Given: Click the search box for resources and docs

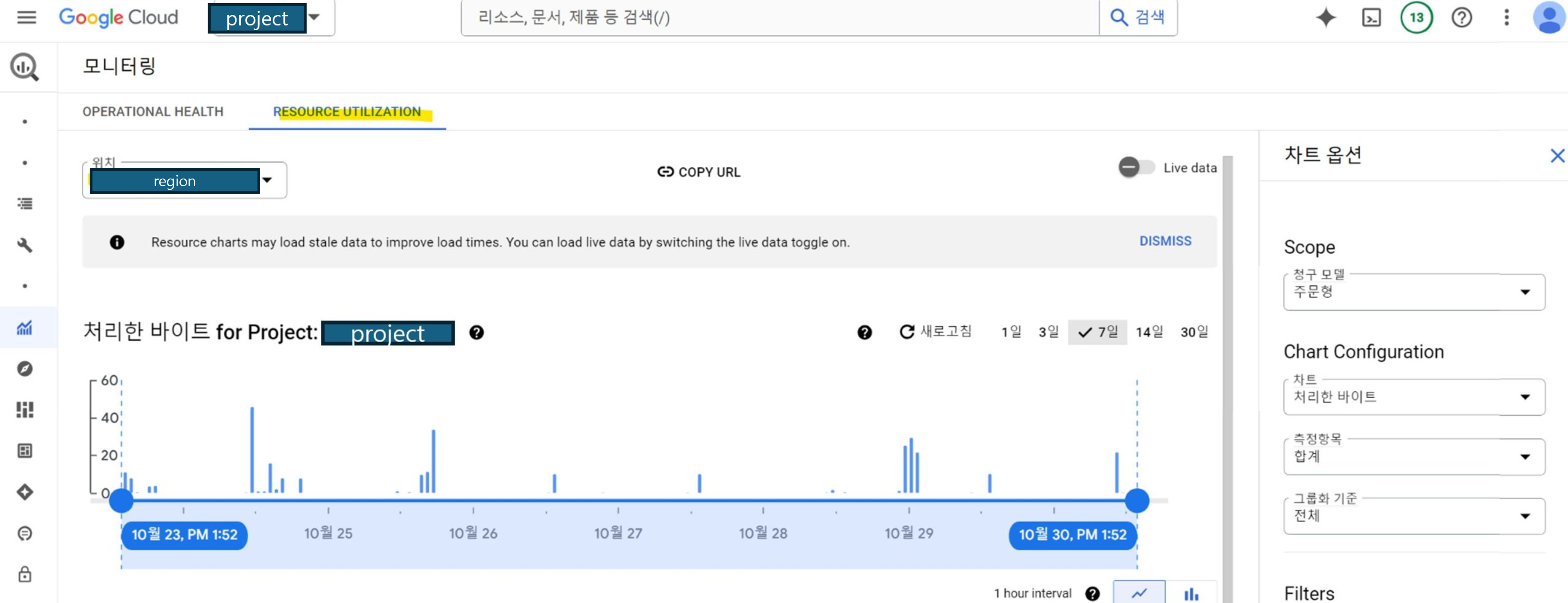Looking at the screenshot, I should pyautogui.click(x=780, y=18).
